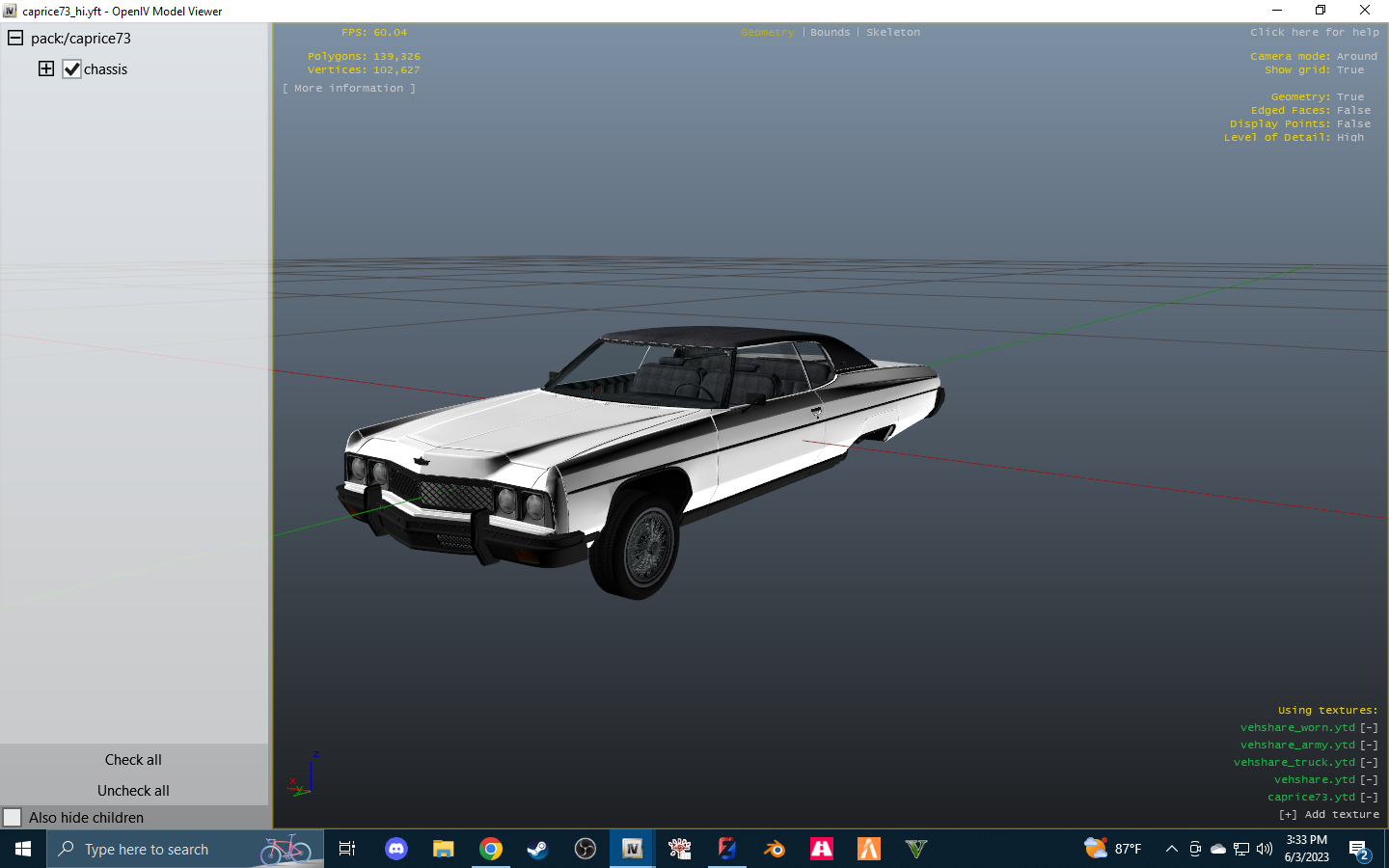The height and width of the screenshot is (868, 1389).
Task: Switch to the Bounds view mode
Action: (830, 32)
